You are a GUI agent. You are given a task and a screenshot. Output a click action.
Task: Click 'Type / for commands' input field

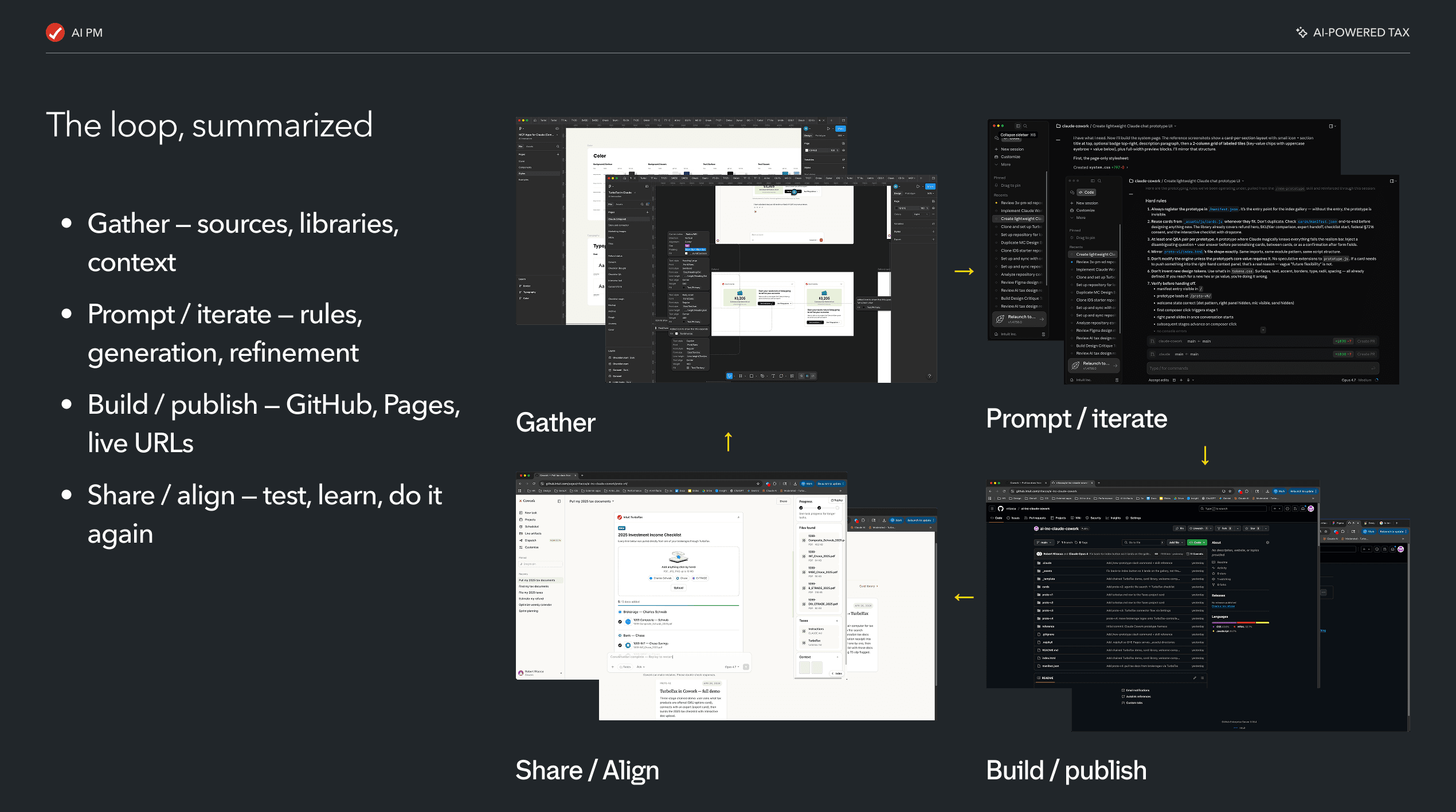(x=1262, y=368)
